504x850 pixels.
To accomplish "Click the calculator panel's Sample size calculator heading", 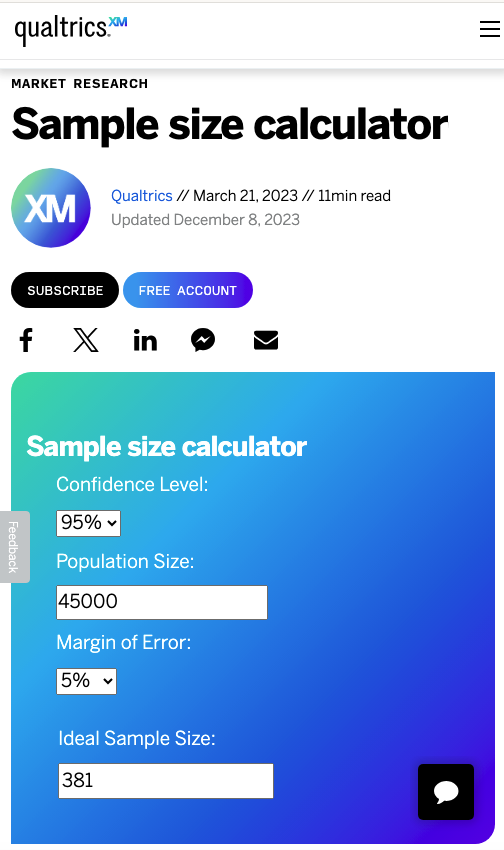I will [166, 447].
